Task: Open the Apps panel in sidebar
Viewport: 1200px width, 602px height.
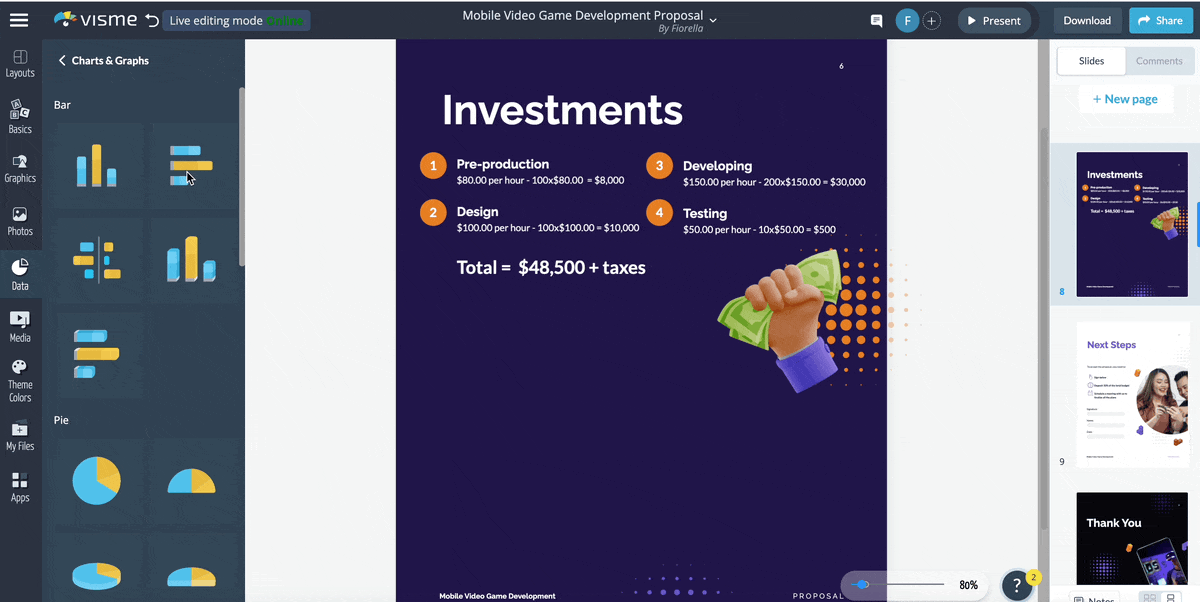Action: click(x=20, y=487)
